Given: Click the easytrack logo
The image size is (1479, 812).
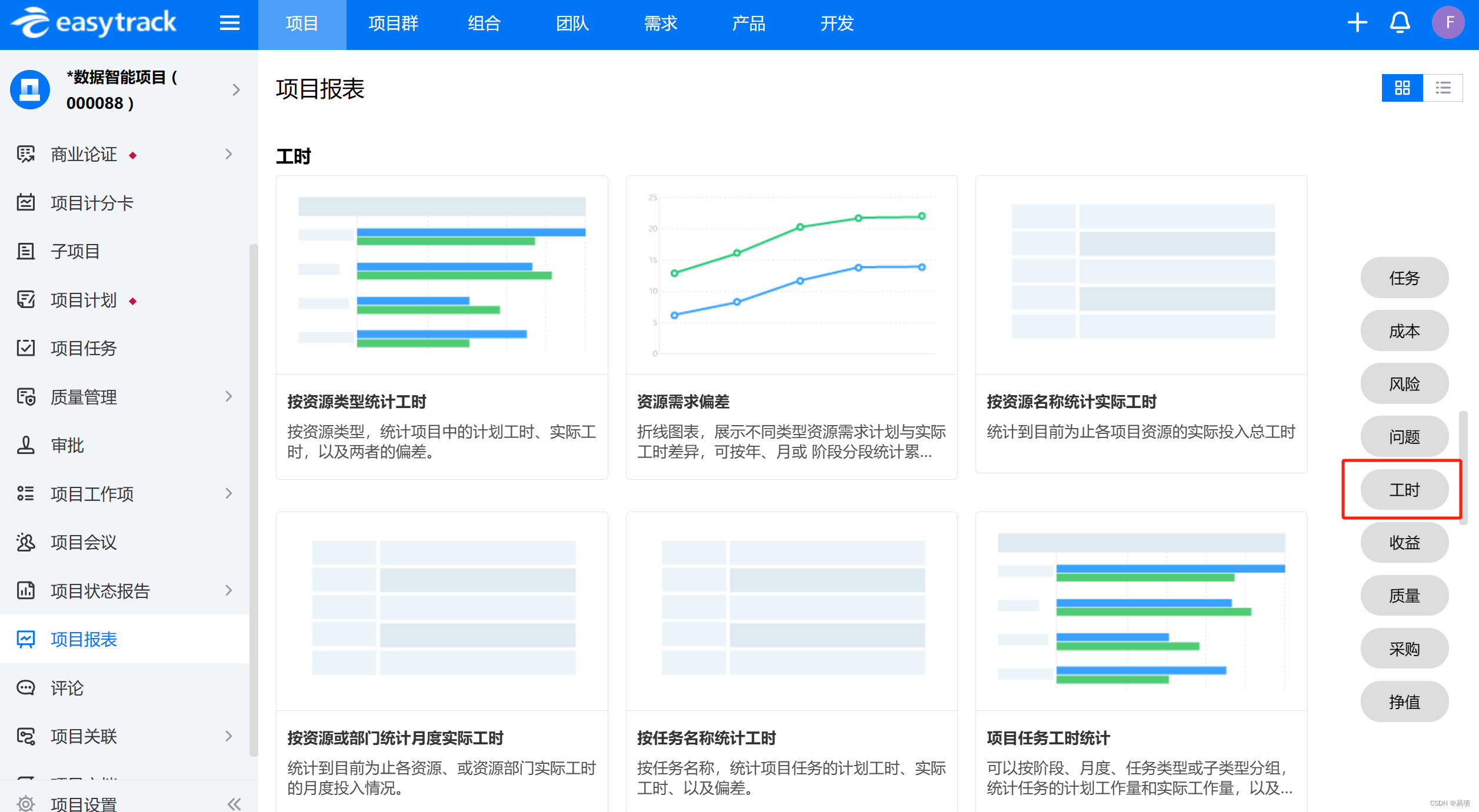Looking at the screenshot, I should 94,23.
